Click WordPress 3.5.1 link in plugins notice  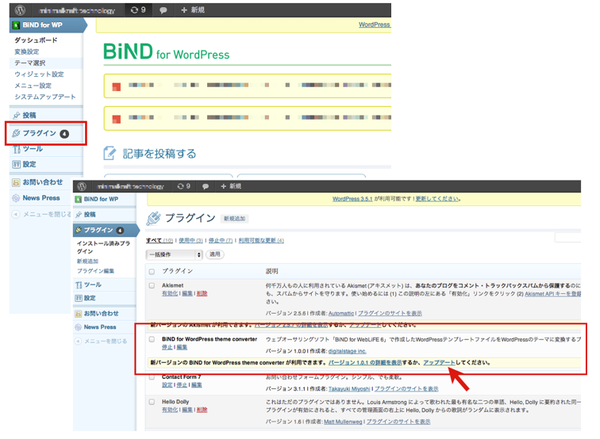tap(352, 199)
